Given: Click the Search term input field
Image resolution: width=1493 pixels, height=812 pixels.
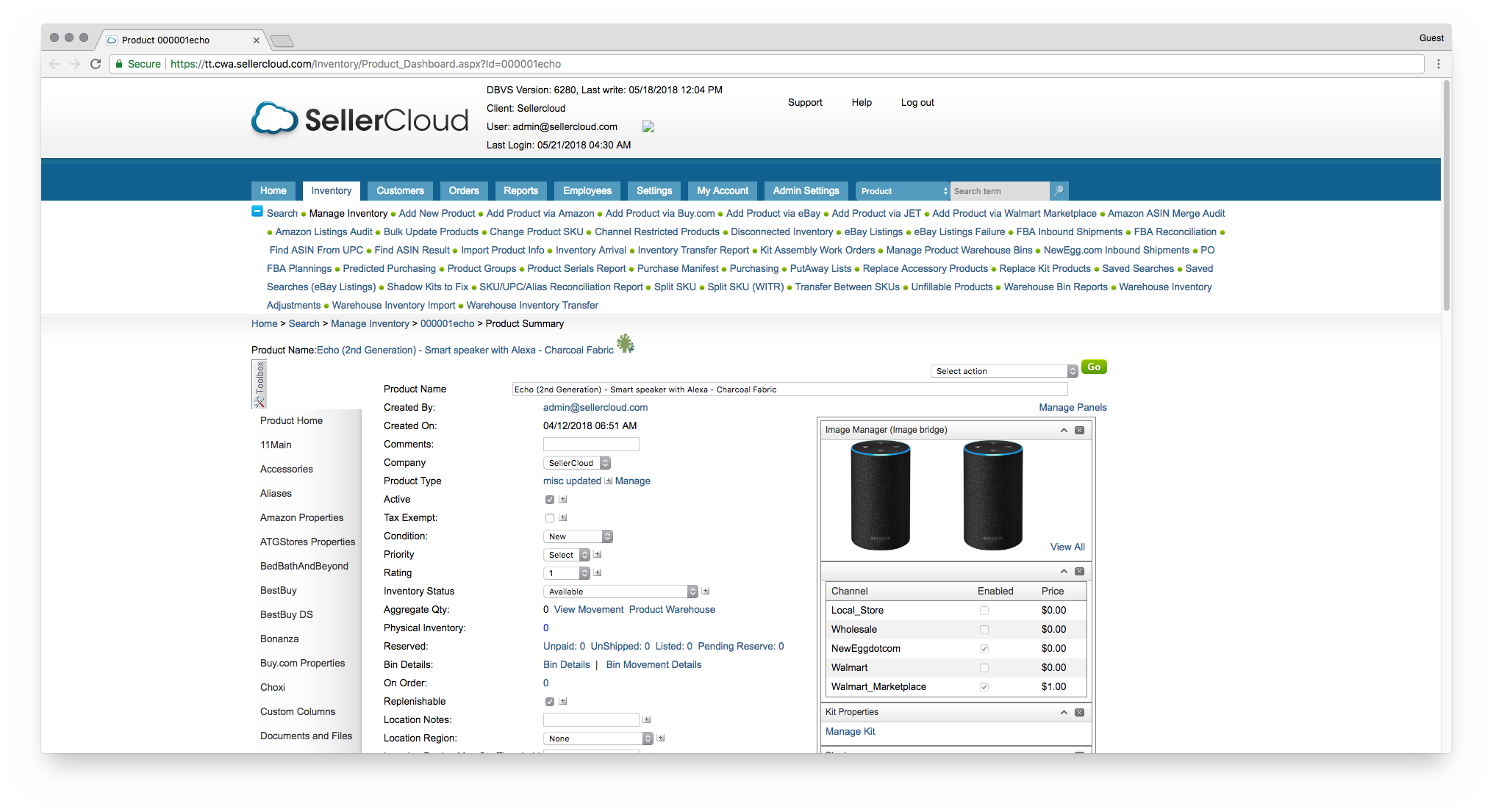Looking at the screenshot, I should coord(1000,191).
